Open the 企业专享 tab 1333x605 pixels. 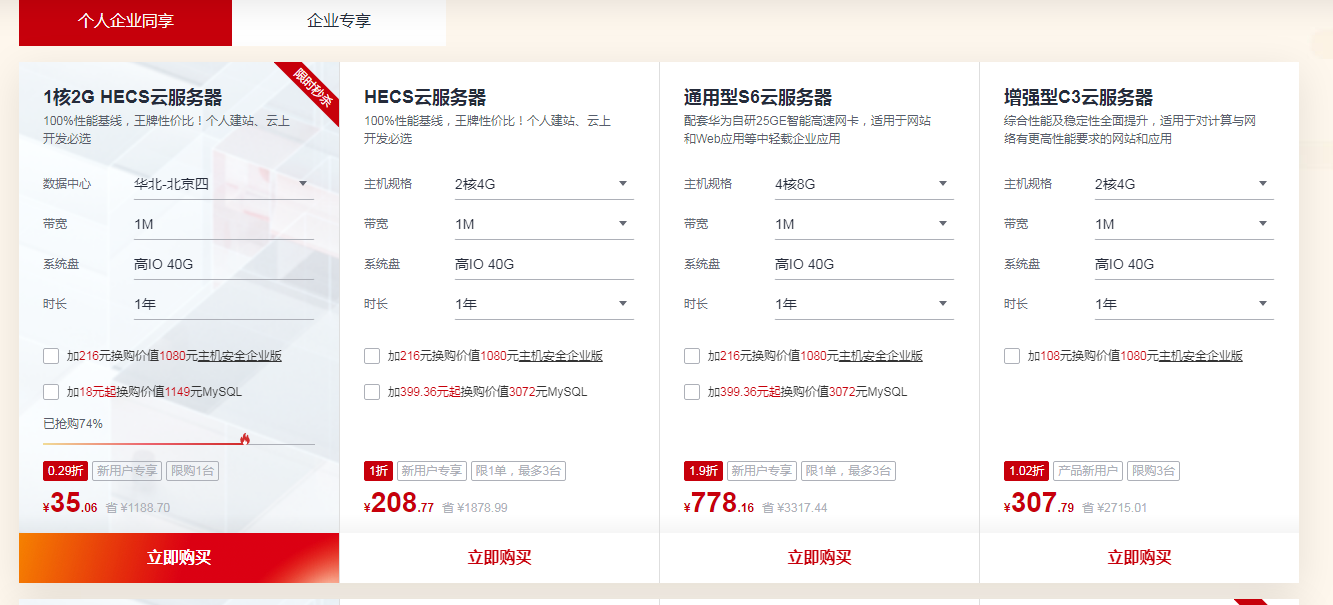tap(339, 20)
